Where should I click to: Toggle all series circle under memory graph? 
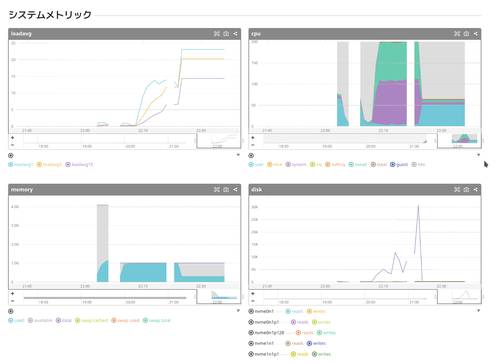pyautogui.click(x=11, y=311)
